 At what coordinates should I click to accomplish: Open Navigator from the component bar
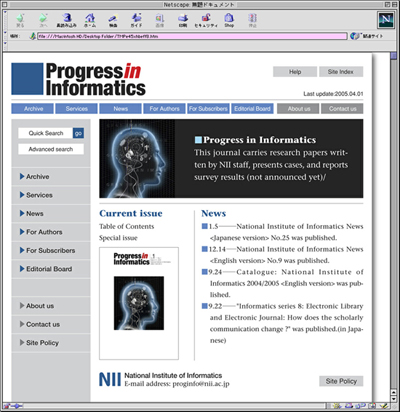336,406
